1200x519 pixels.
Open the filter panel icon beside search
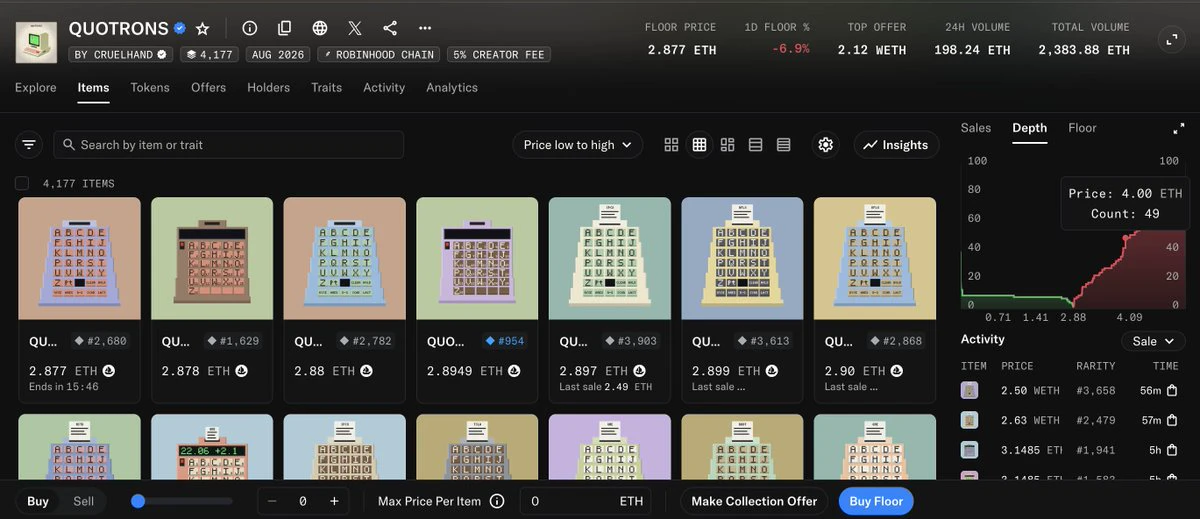[29, 145]
